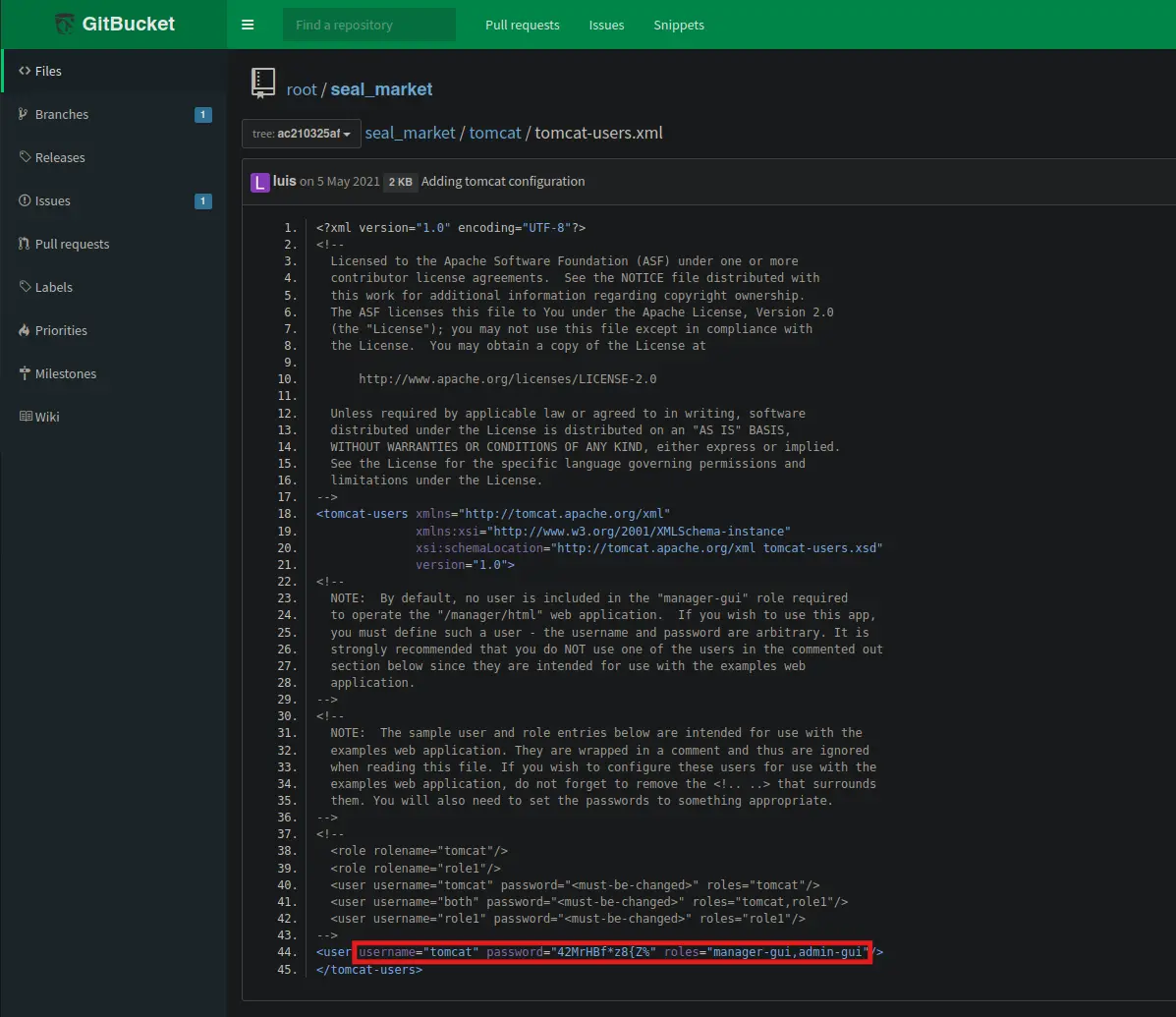
Task: Click the closing </tomcat-users> tag
Action: click(369, 969)
